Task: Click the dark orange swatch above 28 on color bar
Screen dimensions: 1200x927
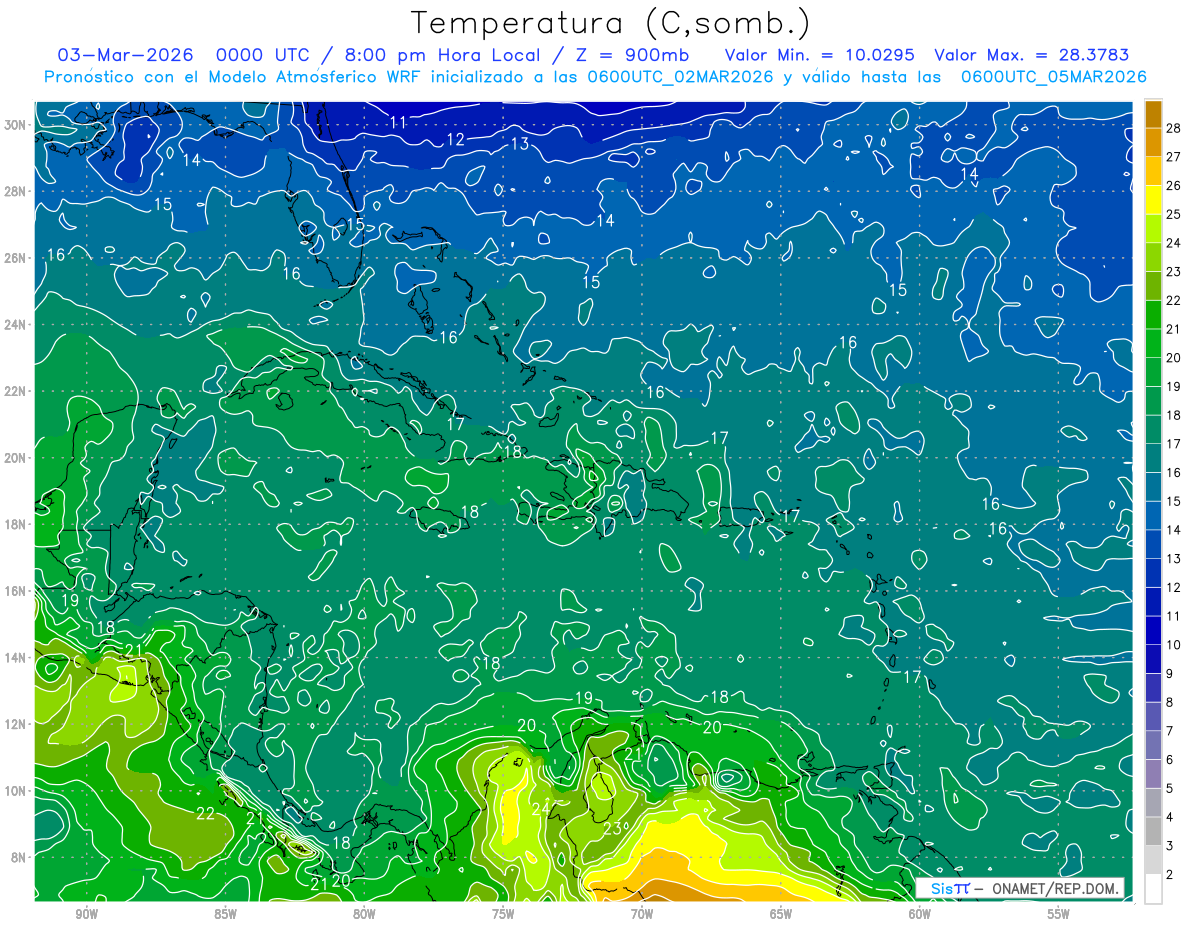Action: [1153, 114]
